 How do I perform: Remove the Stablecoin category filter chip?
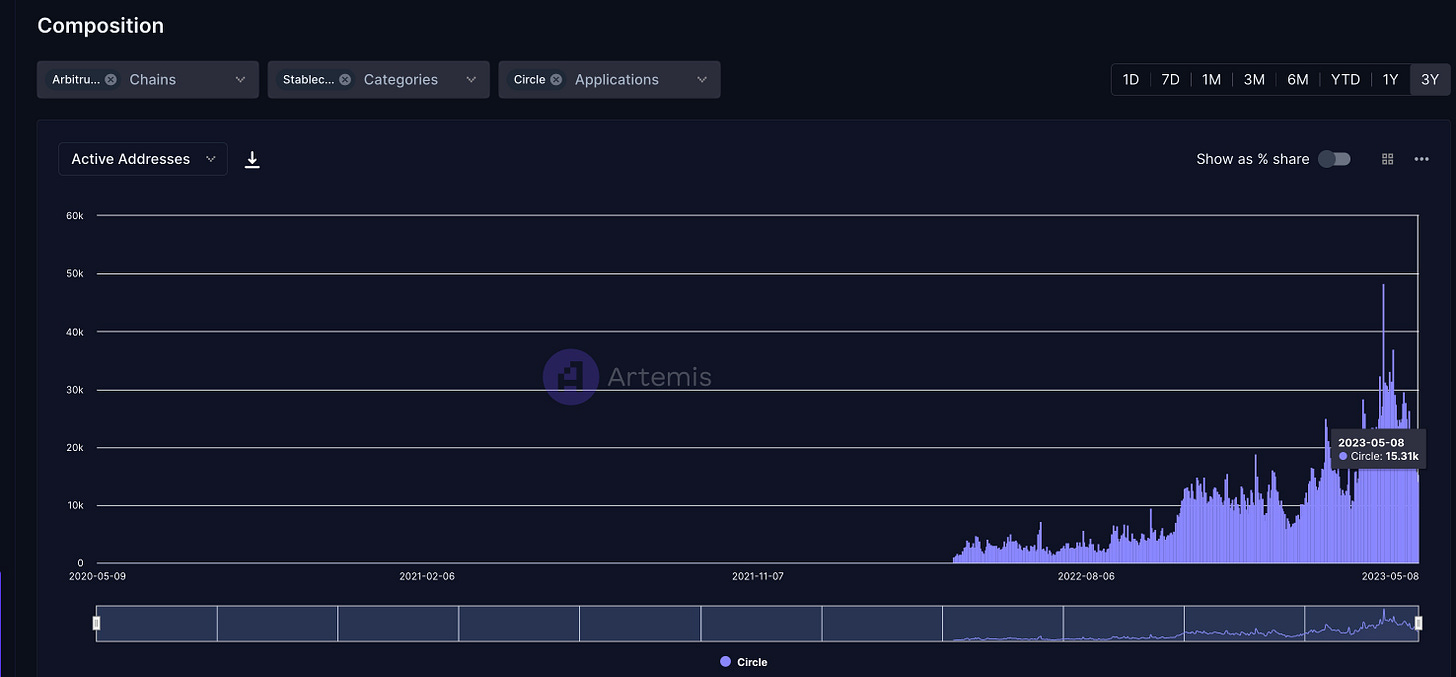[x=344, y=79]
